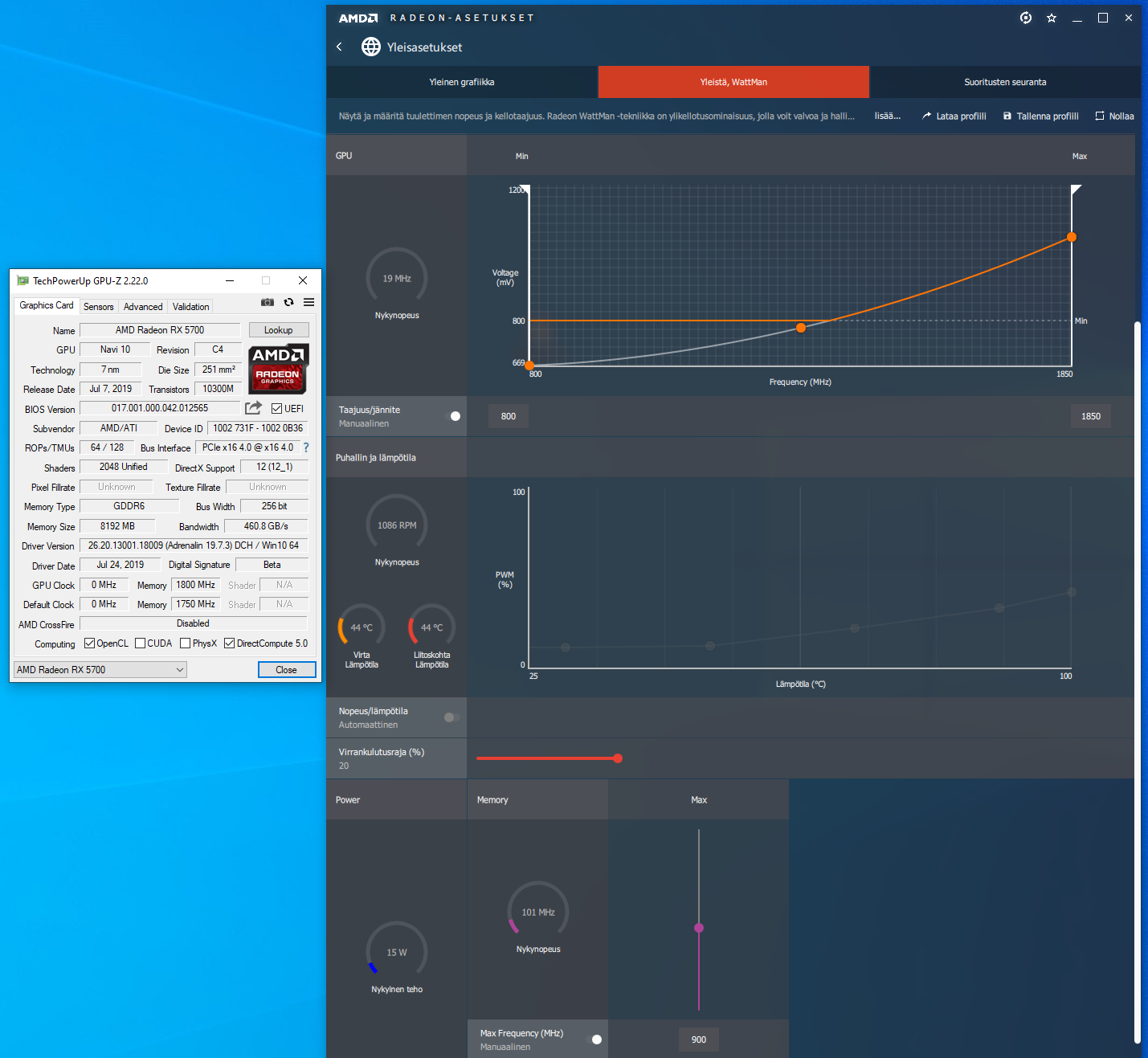Click the Driver Version field in GPU-Z
Viewport: 1148px width, 1058px height.
(194, 545)
